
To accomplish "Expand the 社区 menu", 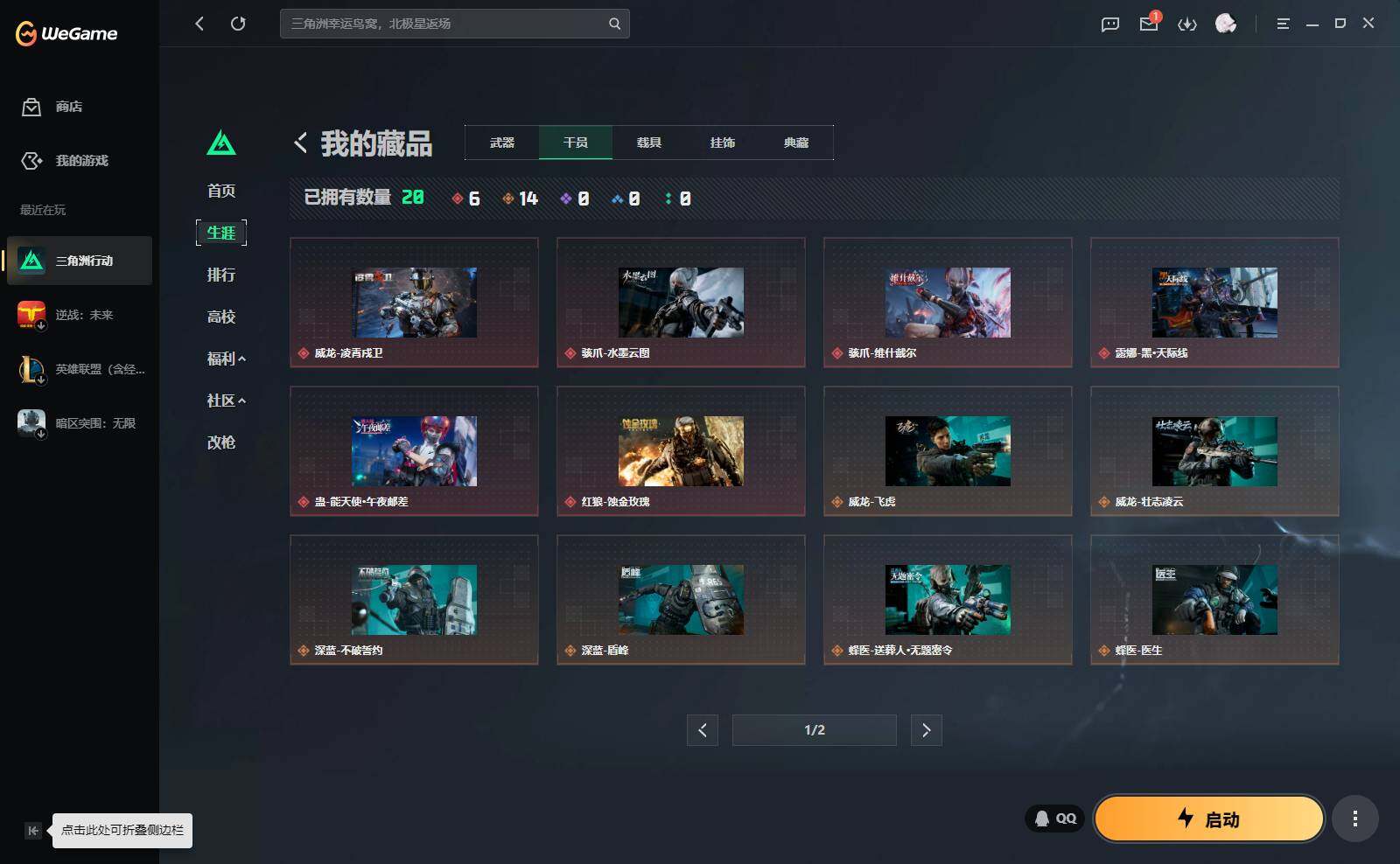I will [226, 401].
